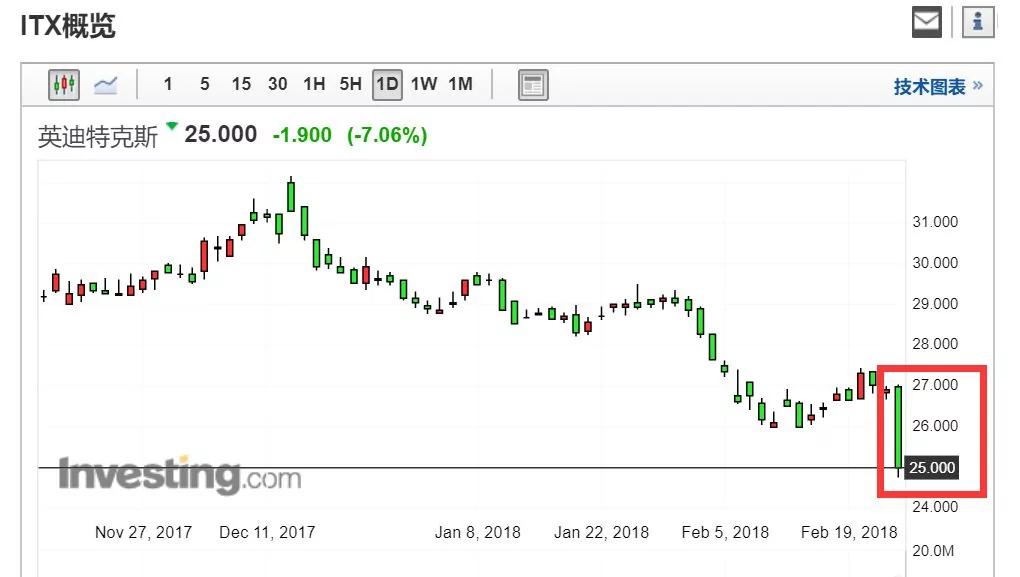Screen dimensions: 1020x577
Task: Select the 1D daily timeframe
Action: [x=387, y=85]
